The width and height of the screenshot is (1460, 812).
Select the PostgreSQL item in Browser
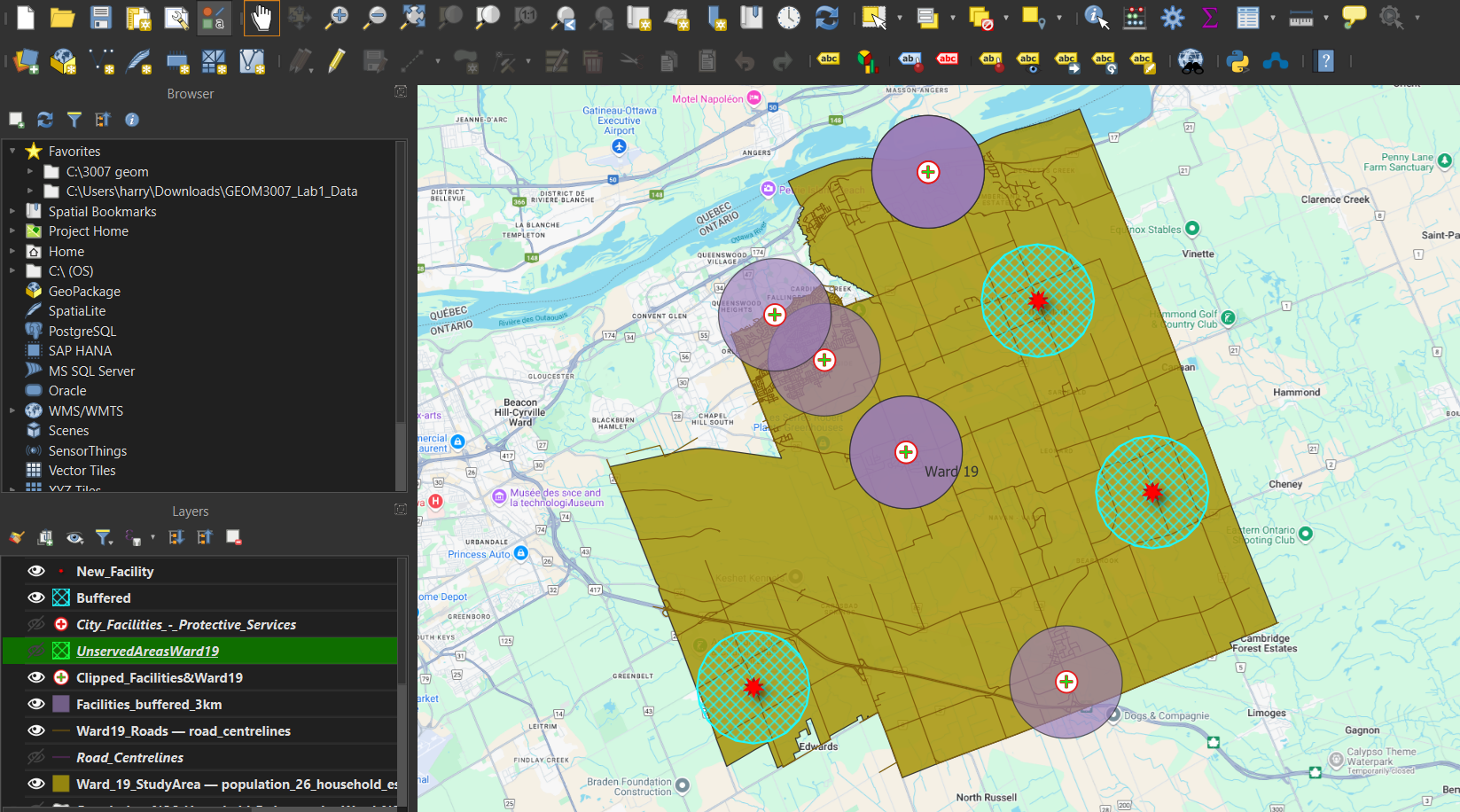[x=82, y=331]
